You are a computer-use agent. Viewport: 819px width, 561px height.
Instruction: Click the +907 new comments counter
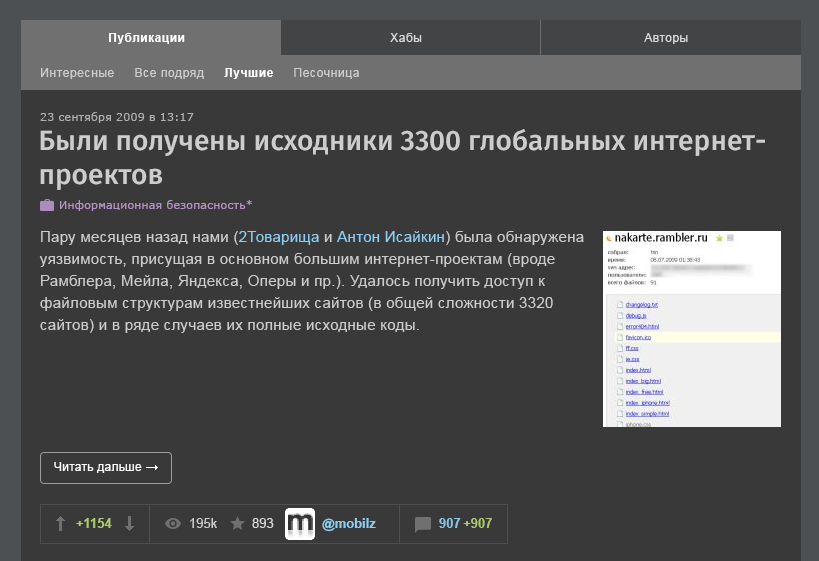pos(478,523)
